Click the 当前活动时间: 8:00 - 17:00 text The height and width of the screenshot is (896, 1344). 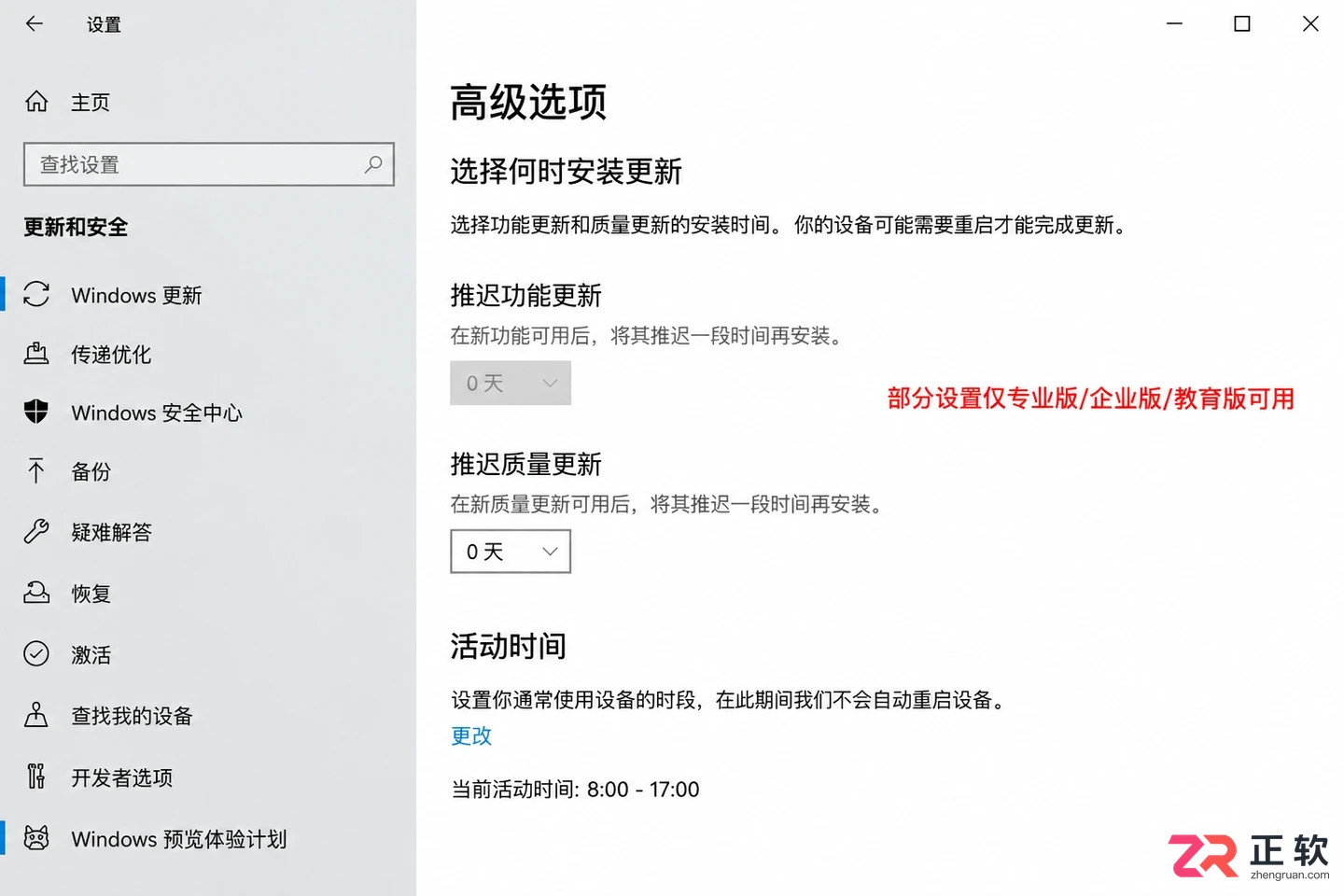[575, 790]
